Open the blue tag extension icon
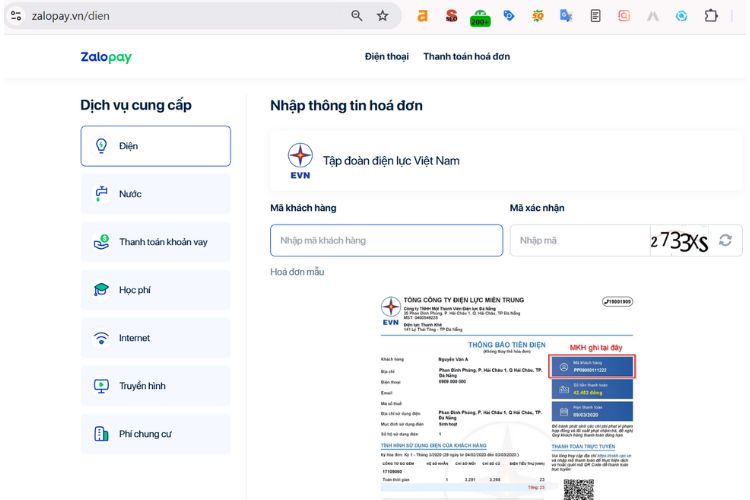The width and height of the screenshot is (750, 500). 509,16
